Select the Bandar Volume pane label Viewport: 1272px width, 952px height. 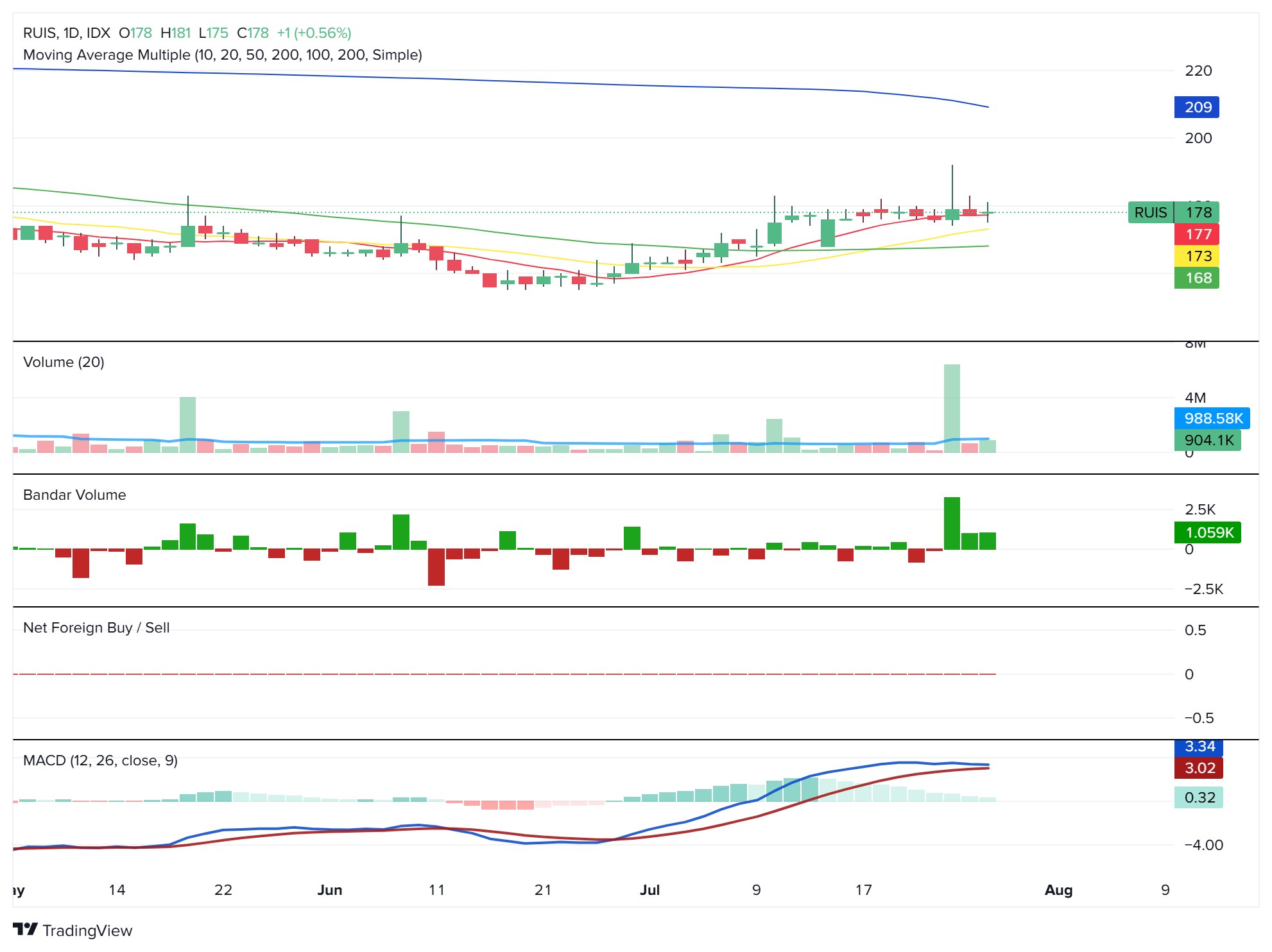click(74, 495)
